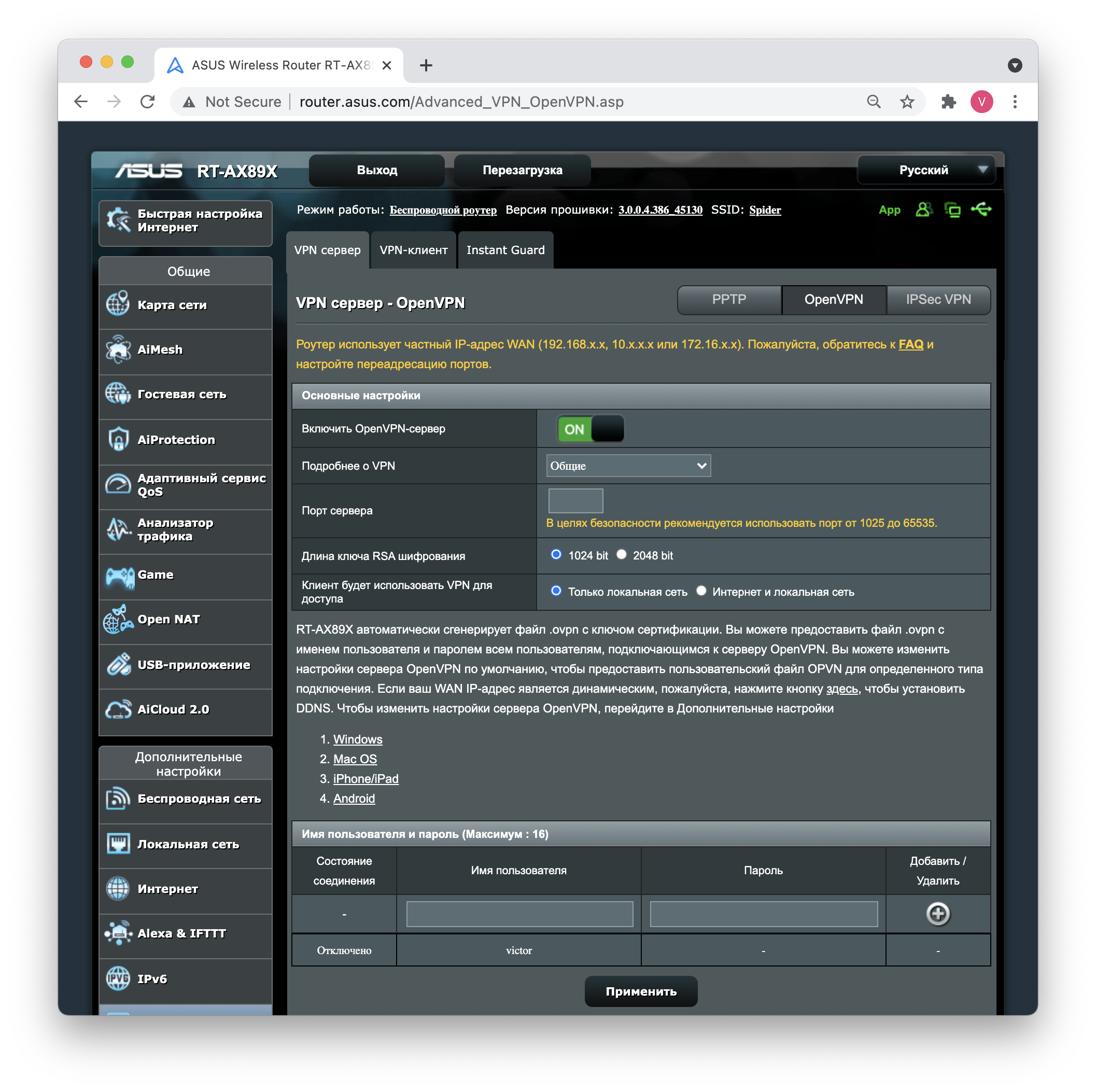Open the AiMesh sidebar icon
The height and width of the screenshot is (1092, 1096).
coord(118,349)
